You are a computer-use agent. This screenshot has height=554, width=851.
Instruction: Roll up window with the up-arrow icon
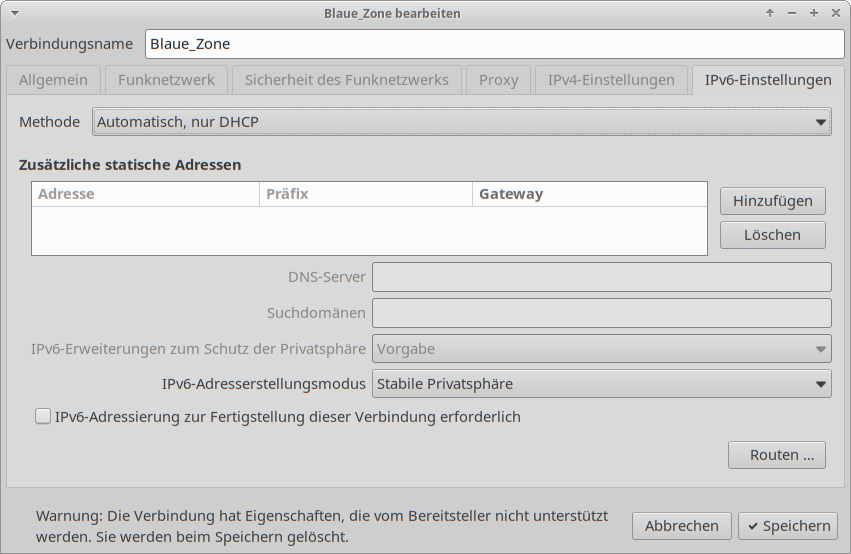(x=770, y=13)
